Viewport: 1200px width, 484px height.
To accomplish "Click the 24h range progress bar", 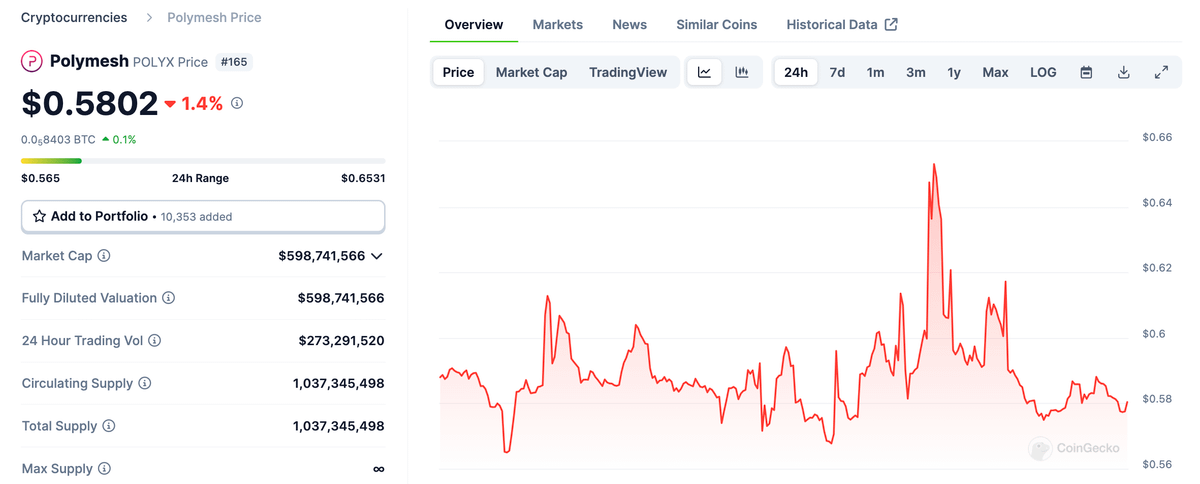I will 203,160.
